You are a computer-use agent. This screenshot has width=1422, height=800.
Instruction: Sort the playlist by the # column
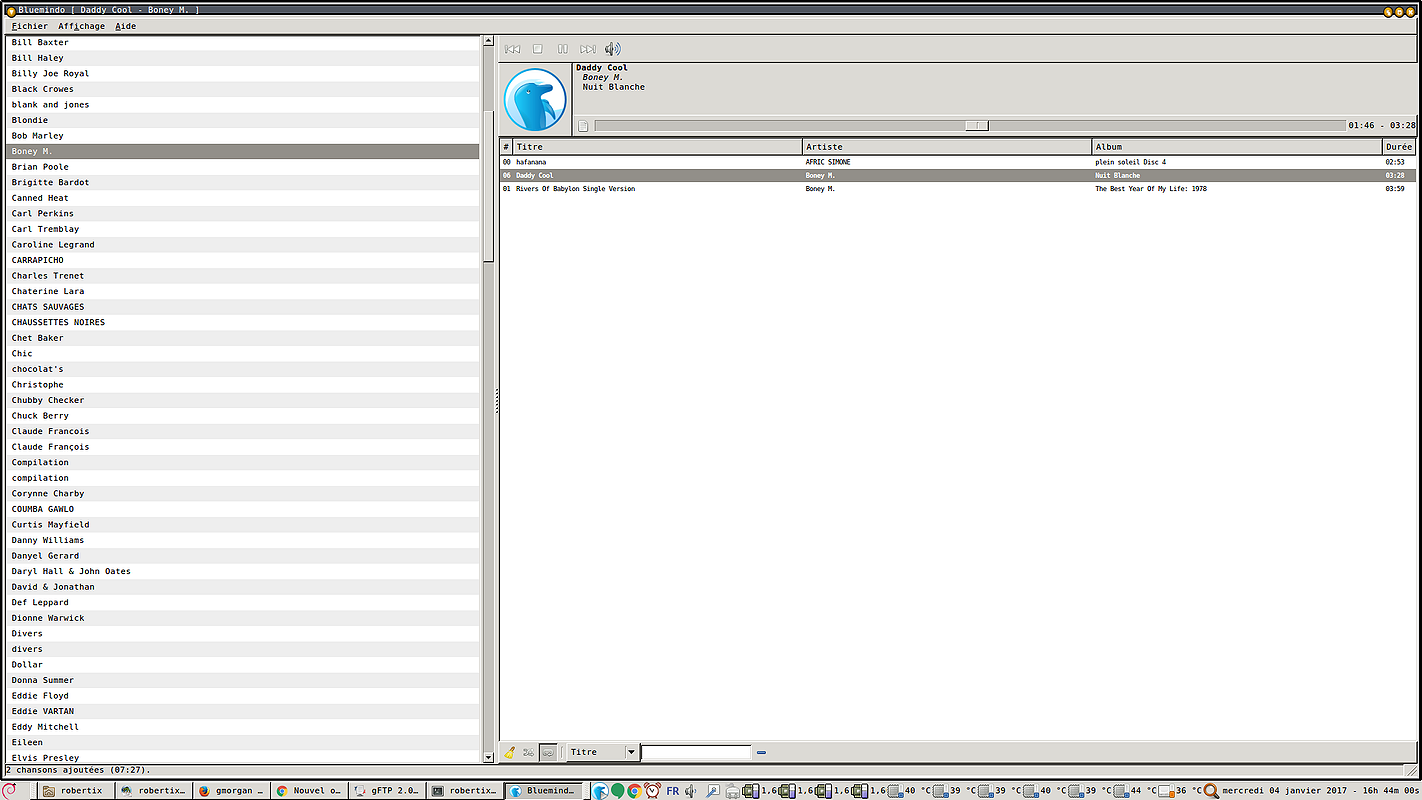pos(506,147)
